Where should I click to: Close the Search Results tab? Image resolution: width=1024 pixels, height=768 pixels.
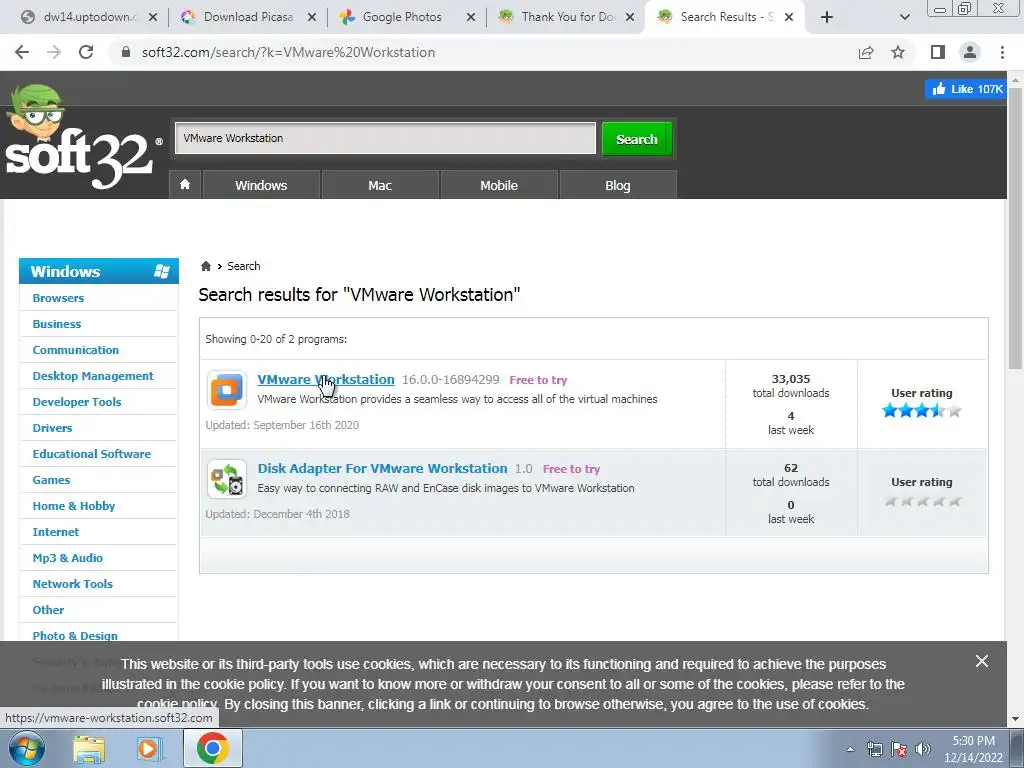tap(789, 17)
